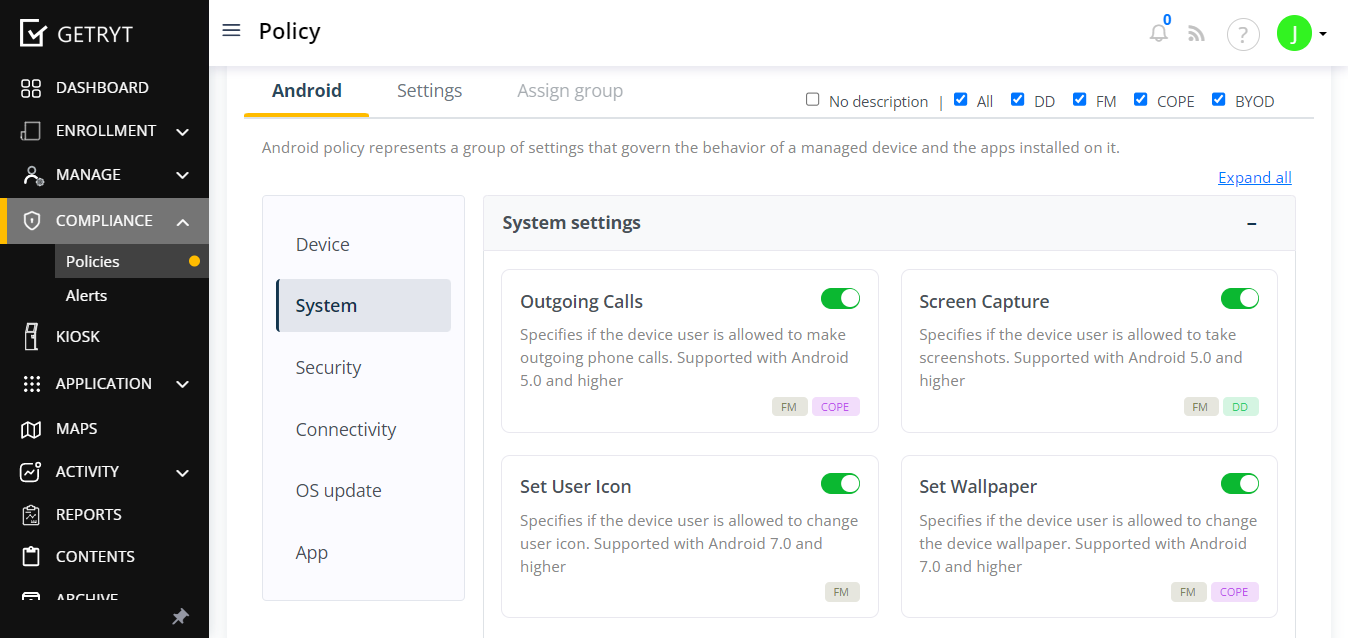This screenshot has width=1348, height=638.
Task: Click the Expand all link
Action: point(1255,178)
